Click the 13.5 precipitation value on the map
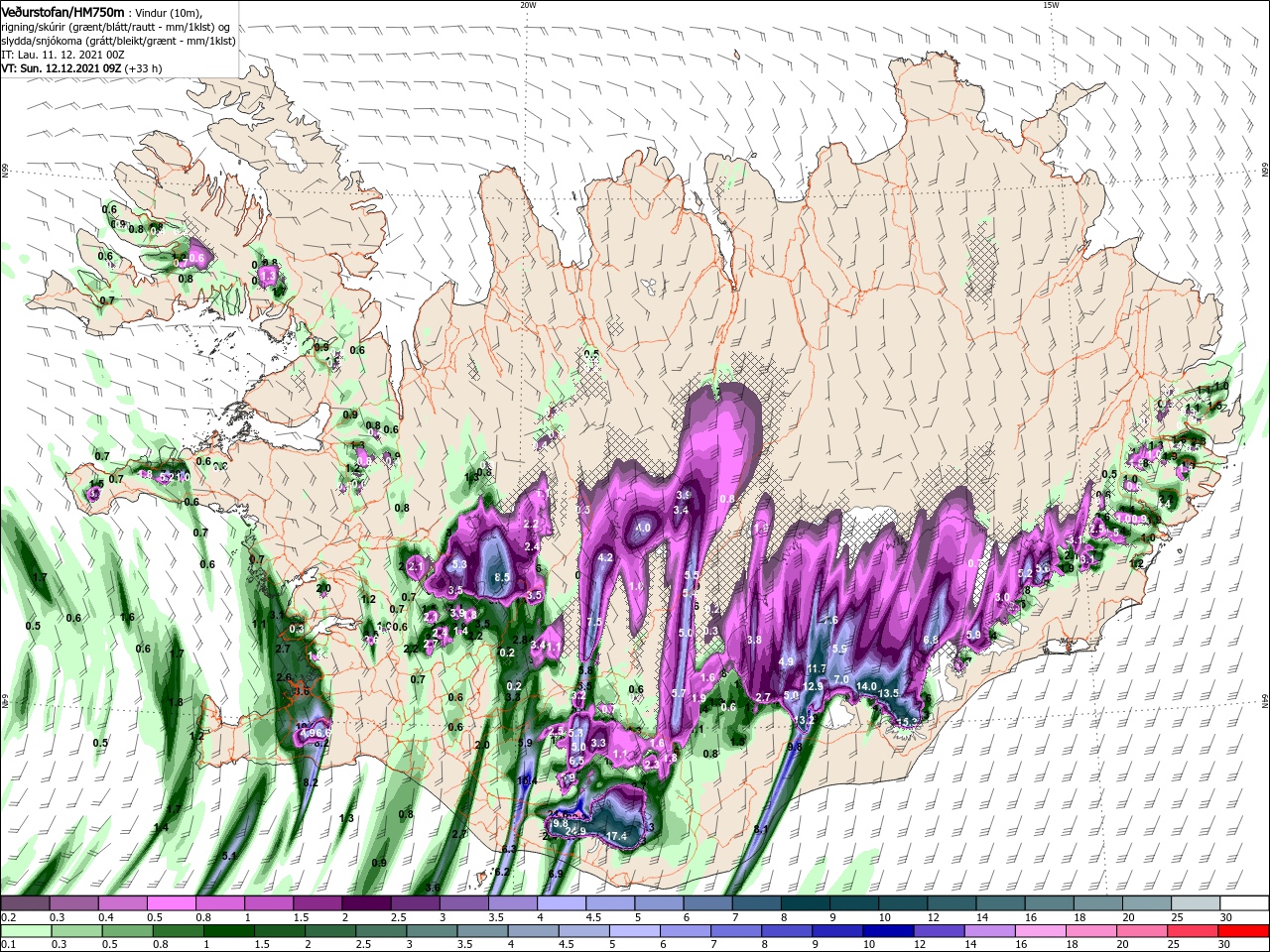The image size is (1270, 952). pos(889,693)
